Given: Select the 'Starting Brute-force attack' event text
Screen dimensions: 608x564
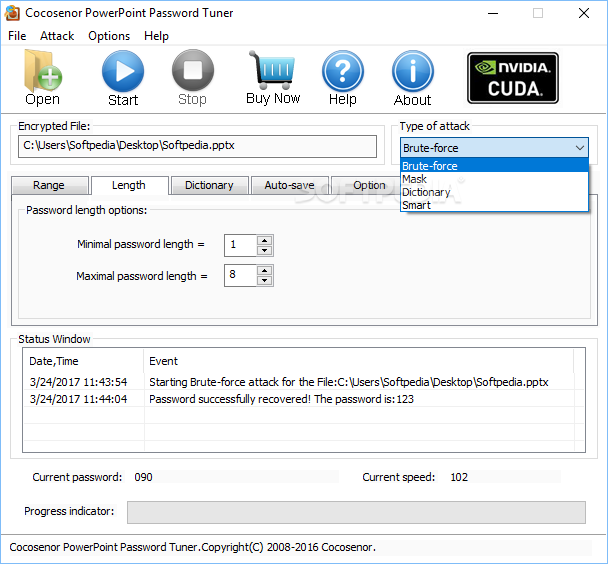Looking at the screenshot, I should tap(349, 382).
